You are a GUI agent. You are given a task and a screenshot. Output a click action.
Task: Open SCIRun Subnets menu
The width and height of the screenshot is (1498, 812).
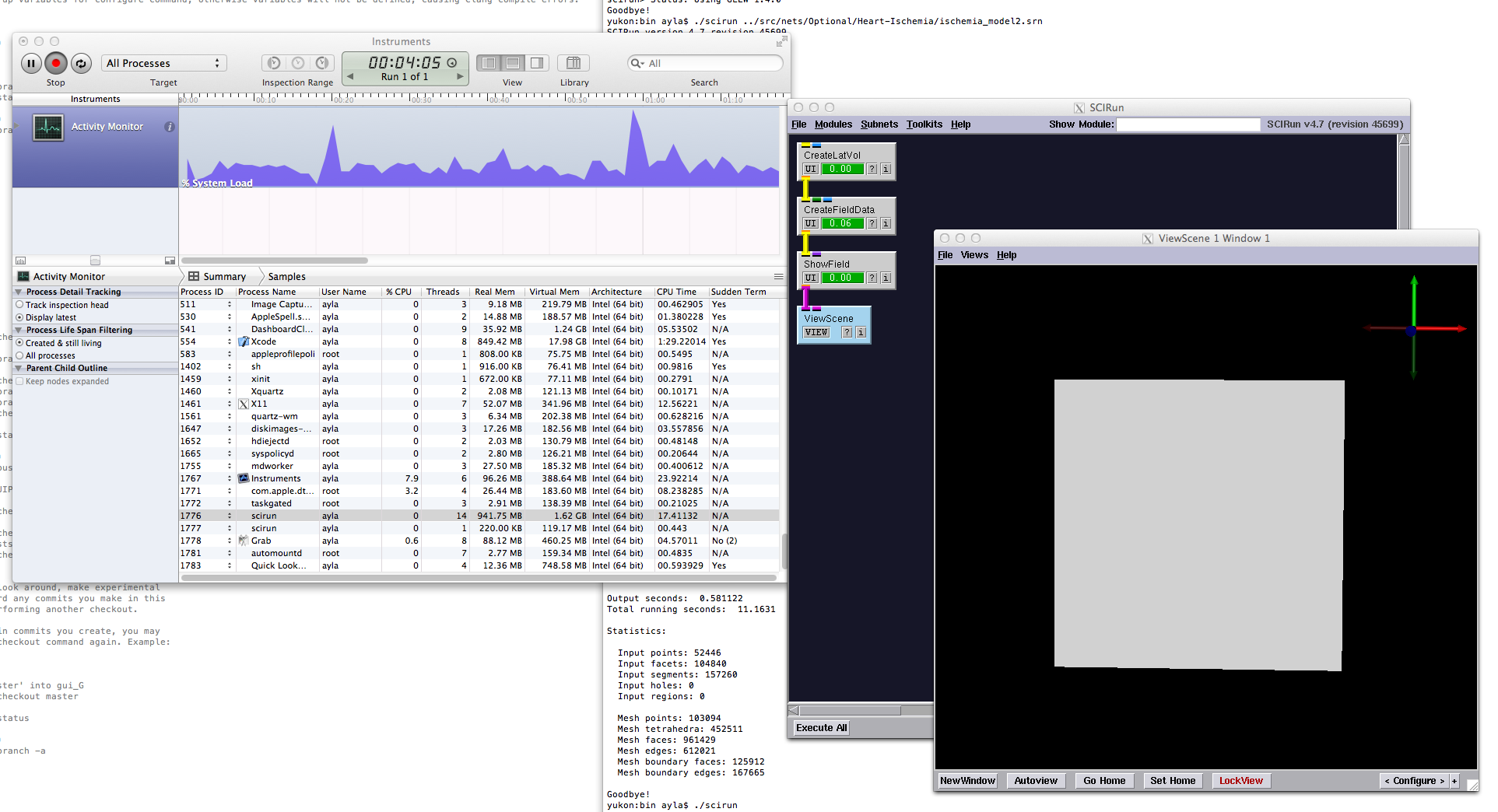(879, 124)
